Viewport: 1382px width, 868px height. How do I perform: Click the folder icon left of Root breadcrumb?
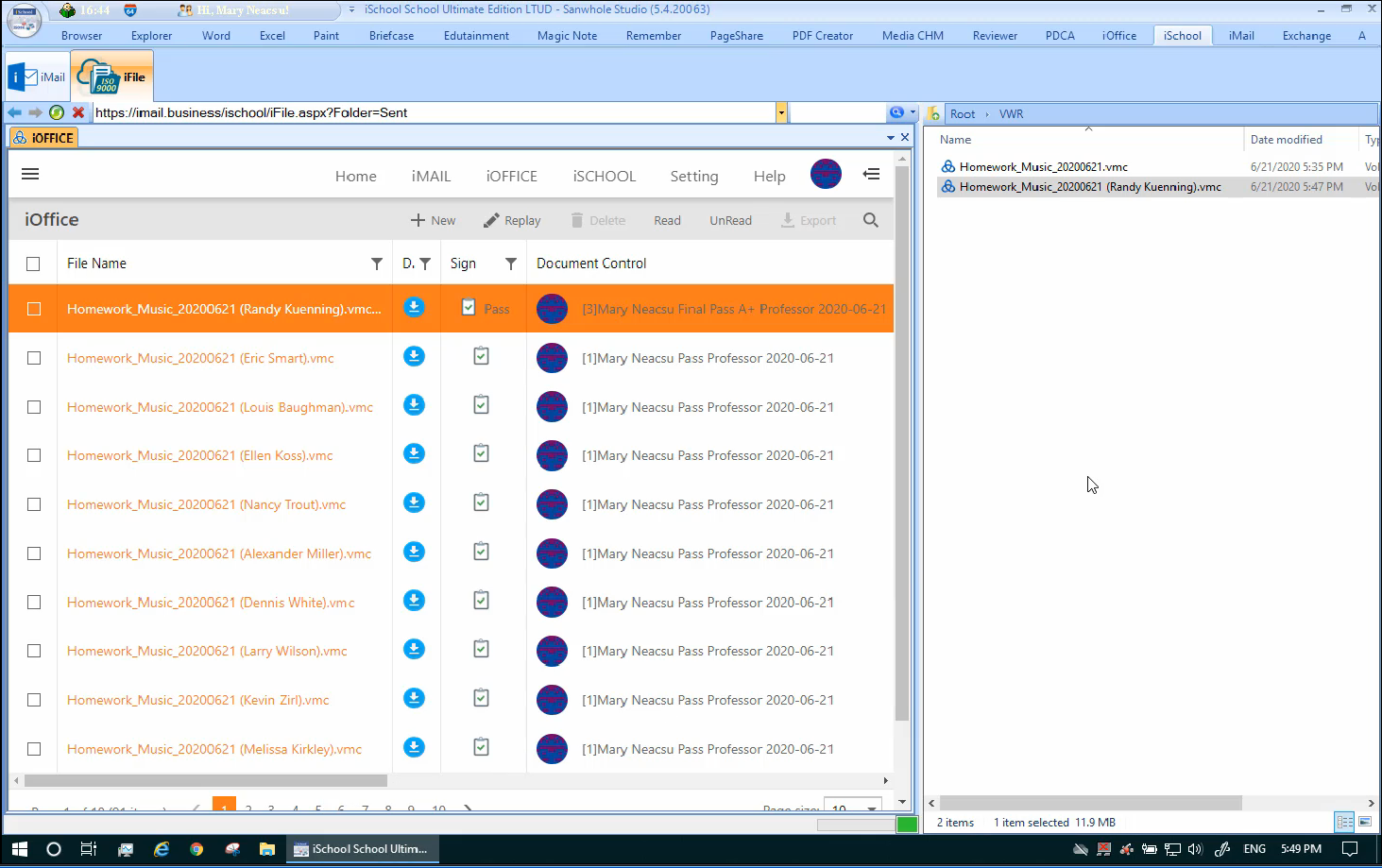point(933,113)
